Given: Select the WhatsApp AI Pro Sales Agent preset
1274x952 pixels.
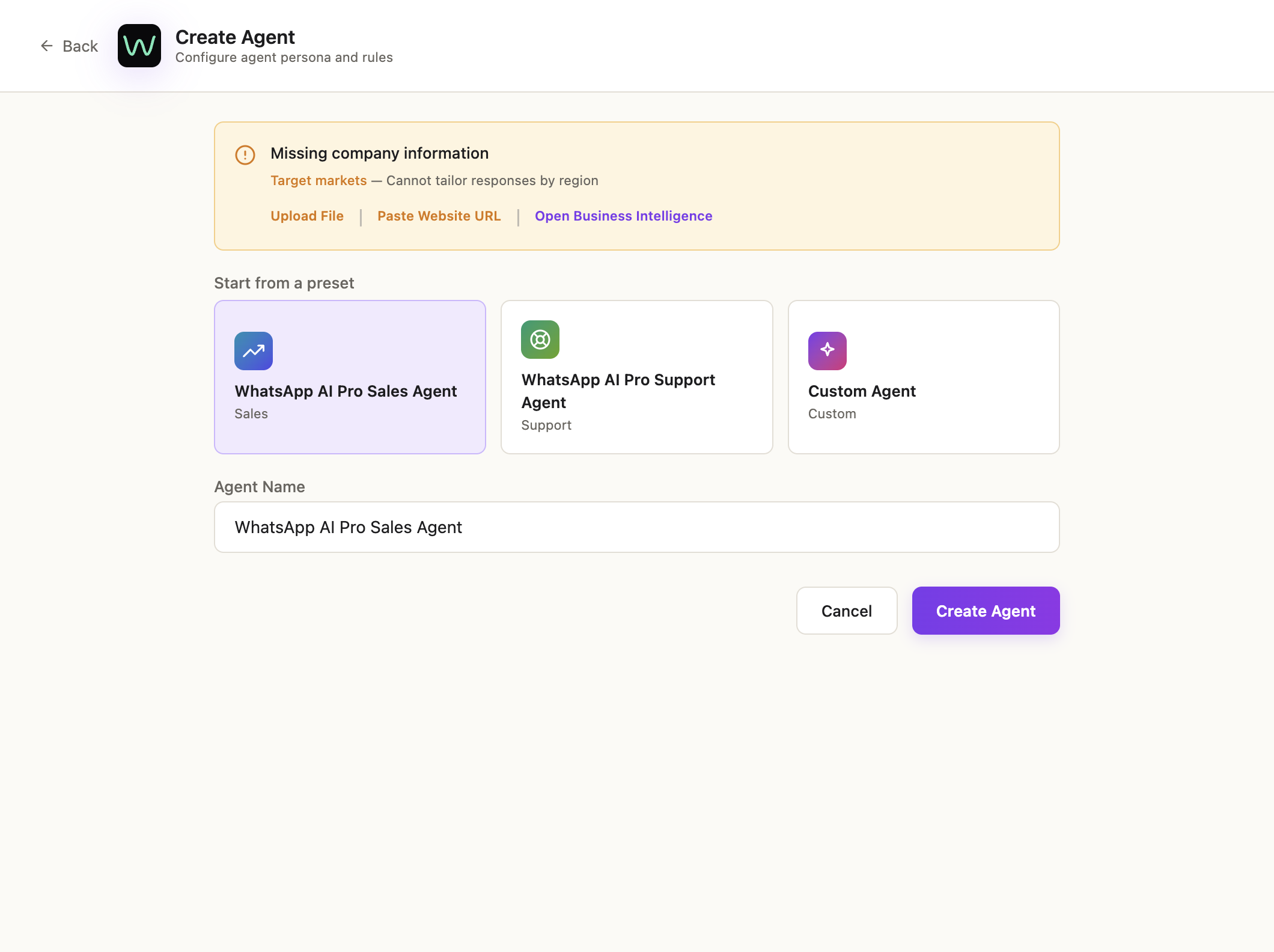Looking at the screenshot, I should tap(350, 377).
